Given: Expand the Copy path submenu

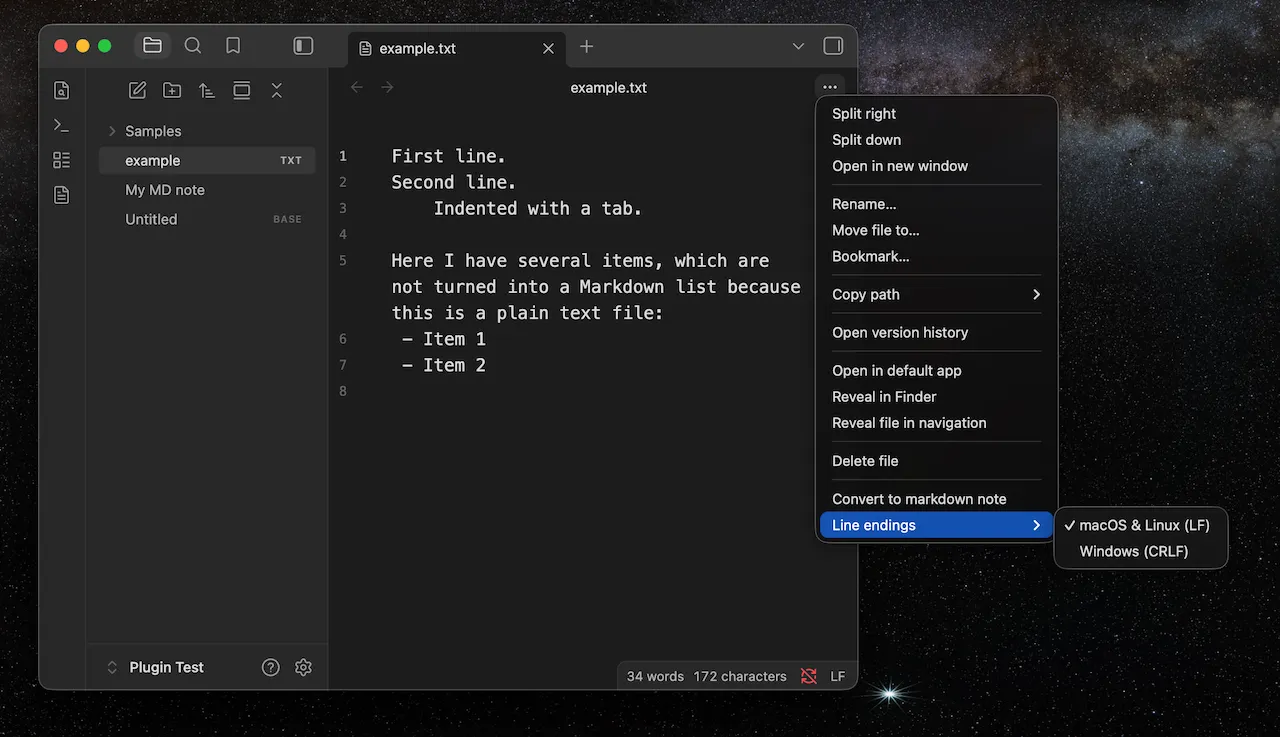Looking at the screenshot, I should coord(936,294).
